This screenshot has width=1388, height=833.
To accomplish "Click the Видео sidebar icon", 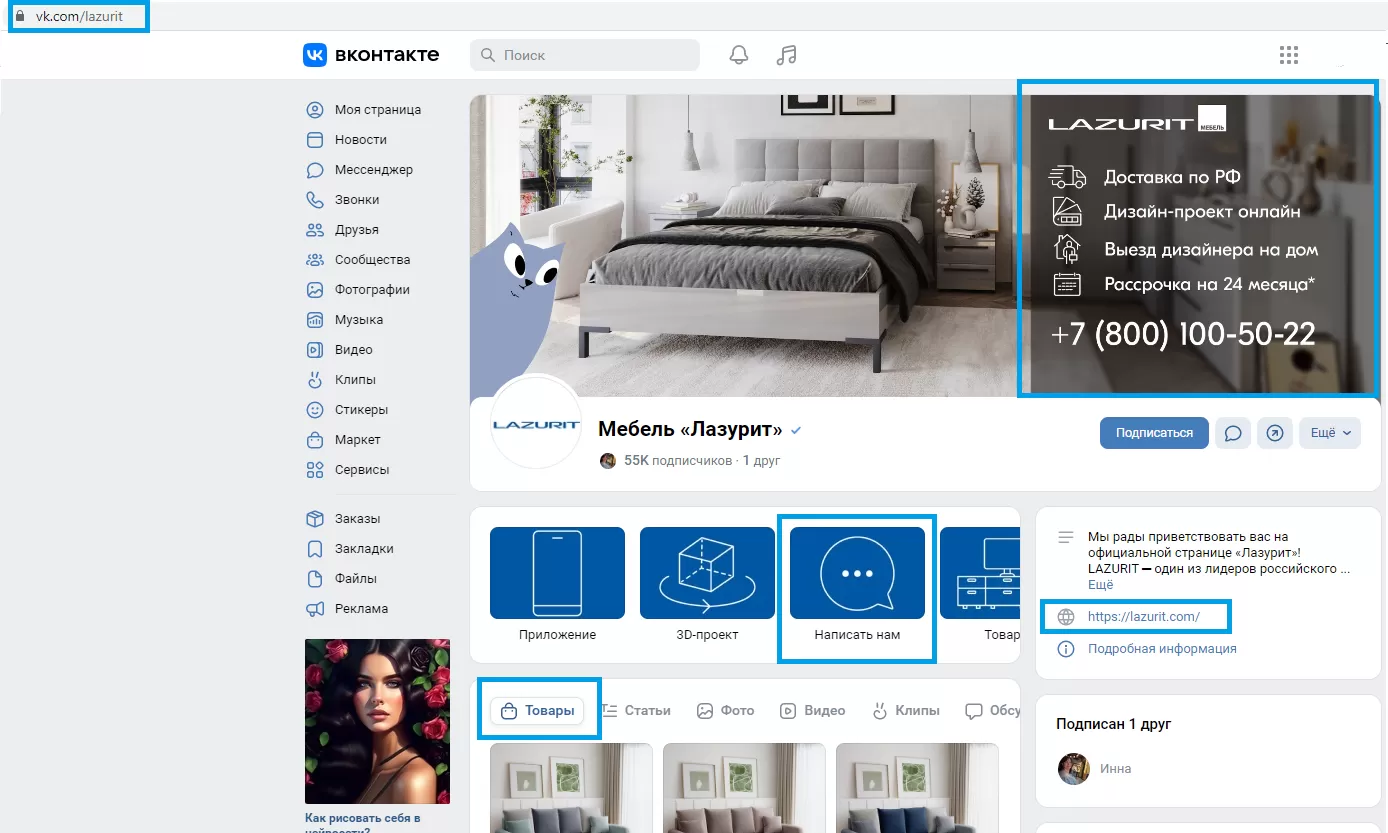I will (x=315, y=350).
